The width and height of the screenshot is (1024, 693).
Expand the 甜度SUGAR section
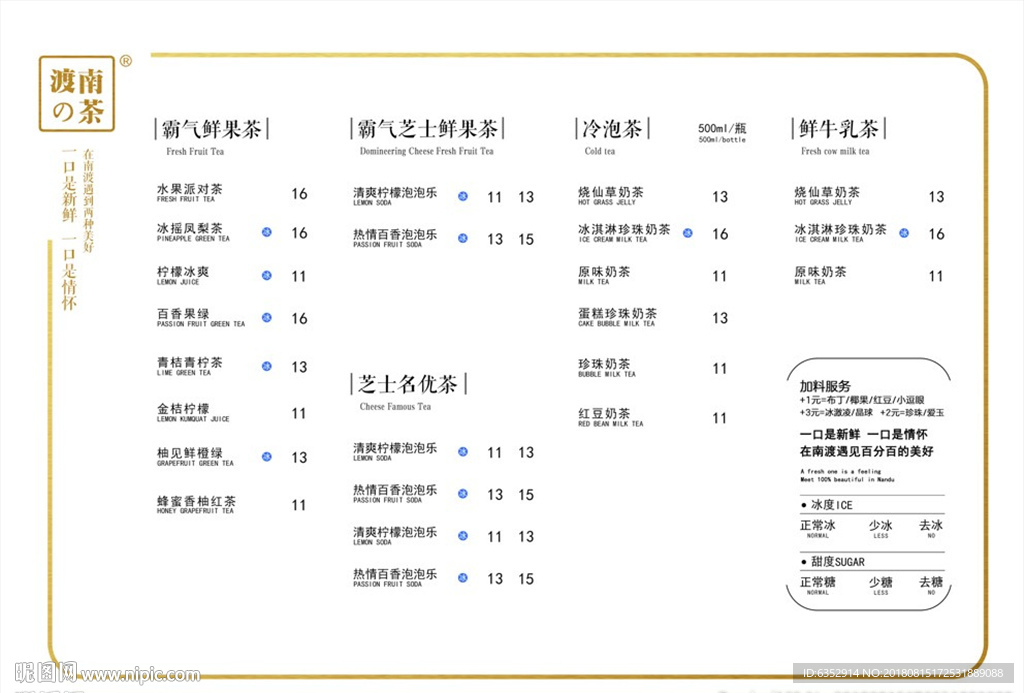click(x=835, y=561)
